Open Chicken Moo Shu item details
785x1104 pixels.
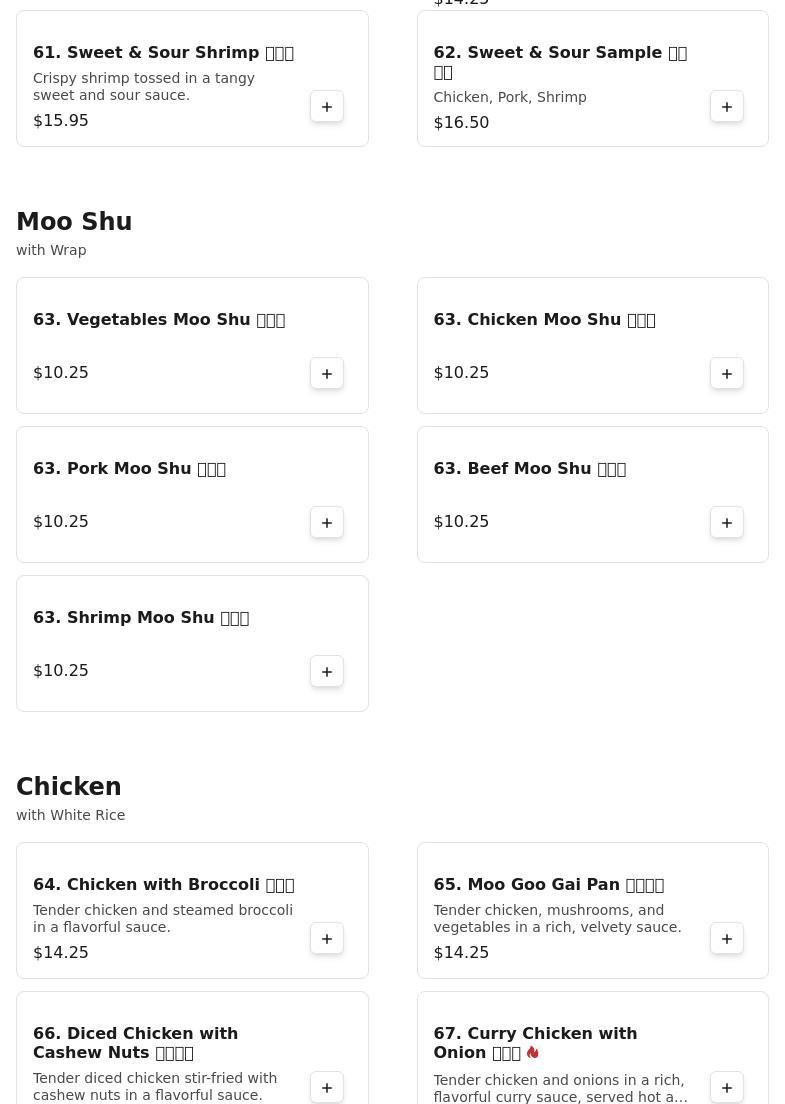point(544,320)
